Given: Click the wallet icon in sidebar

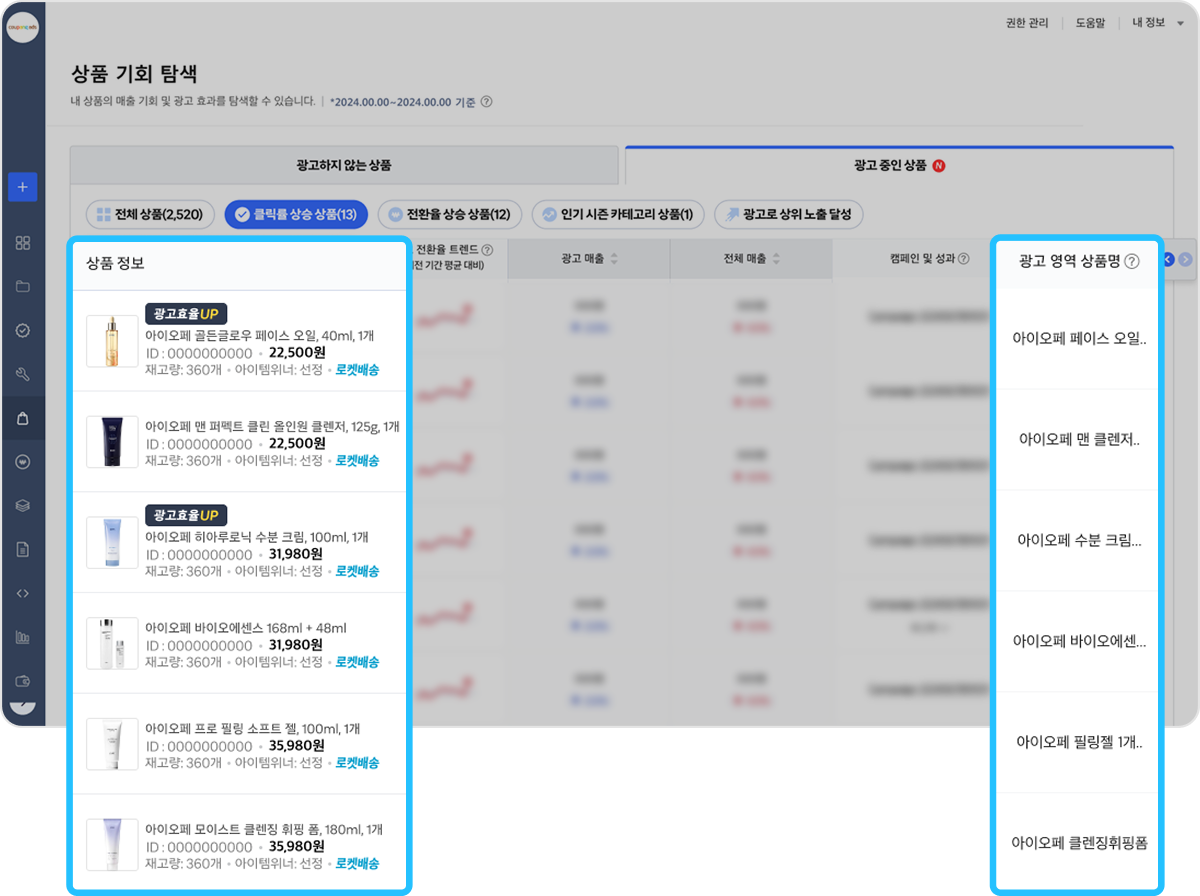Looking at the screenshot, I should tap(23, 681).
